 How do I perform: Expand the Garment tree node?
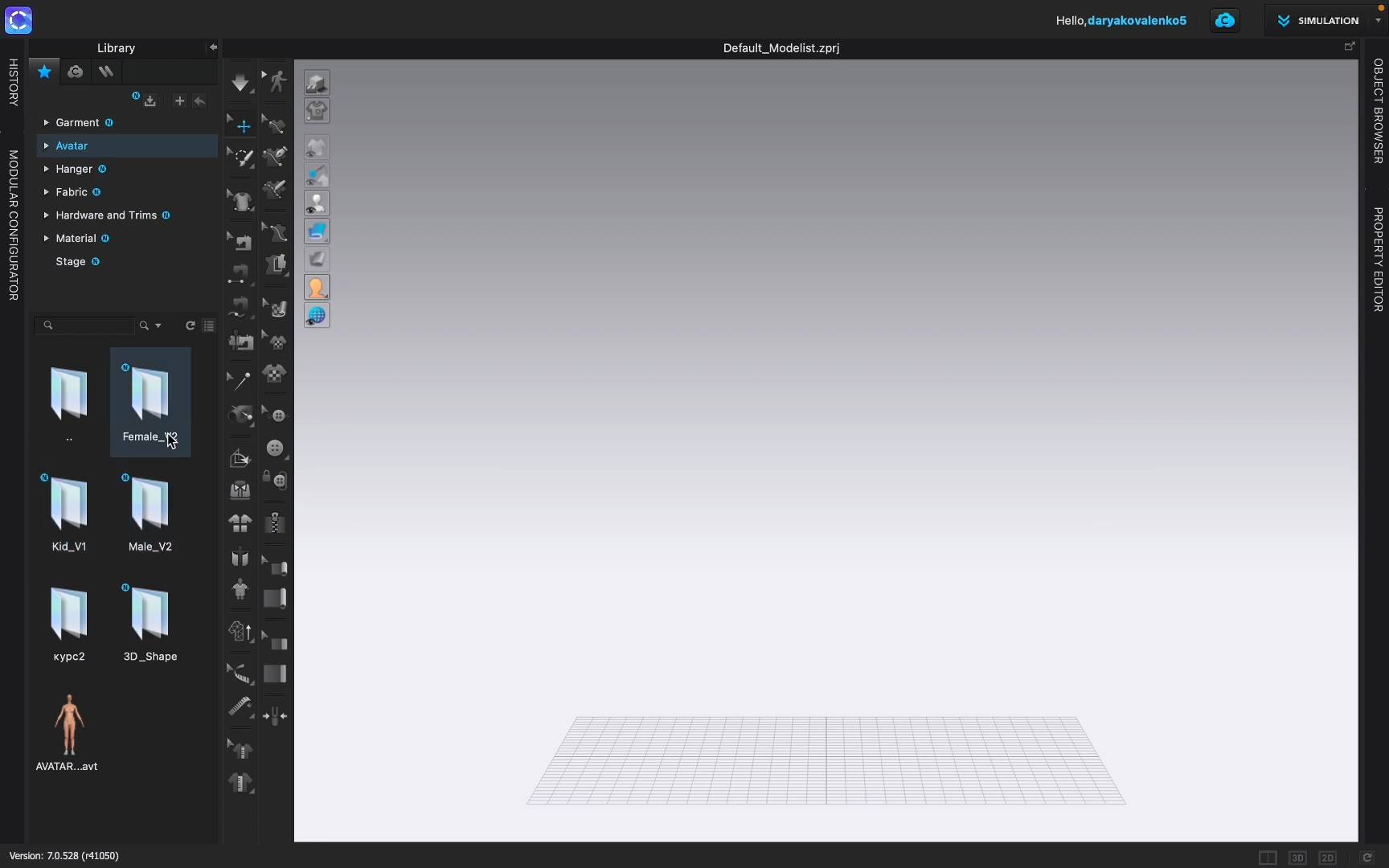coord(46,123)
